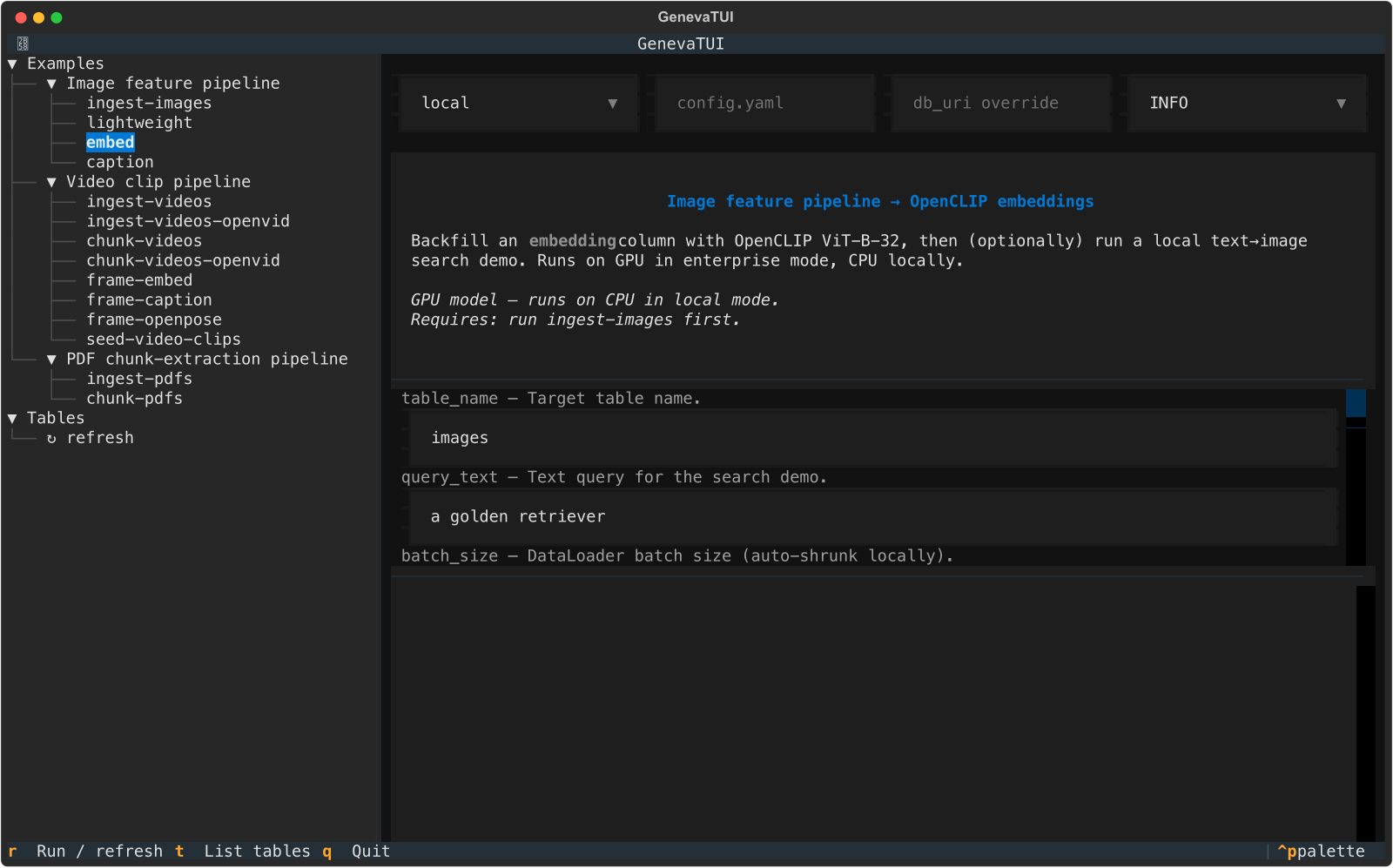This screenshot has width=1393, height=868.
Task: Click the query_text field with golden retriever
Action: pyautogui.click(x=872, y=517)
